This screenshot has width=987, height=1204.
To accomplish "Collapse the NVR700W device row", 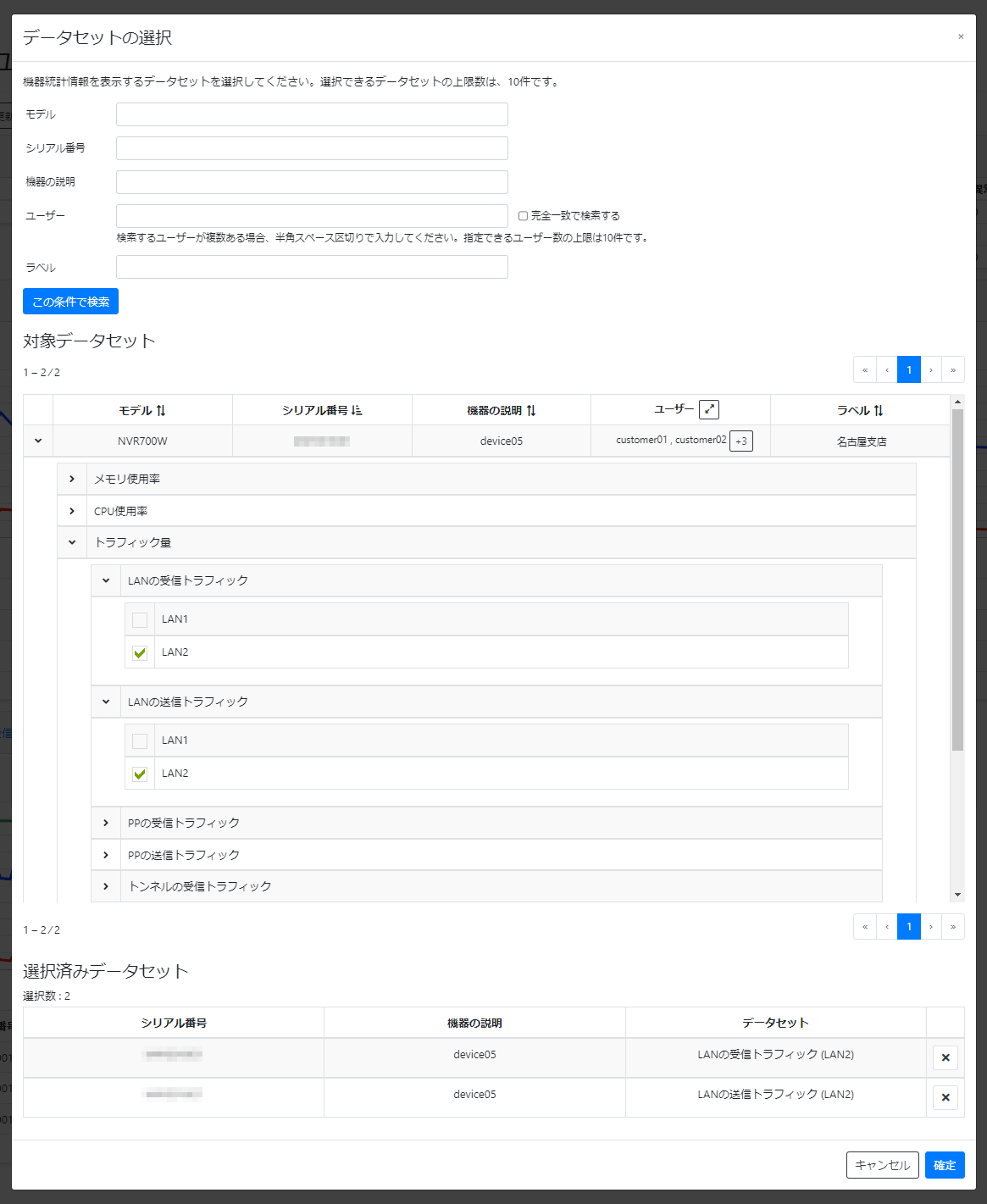I will pyautogui.click(x=37, y=440).
